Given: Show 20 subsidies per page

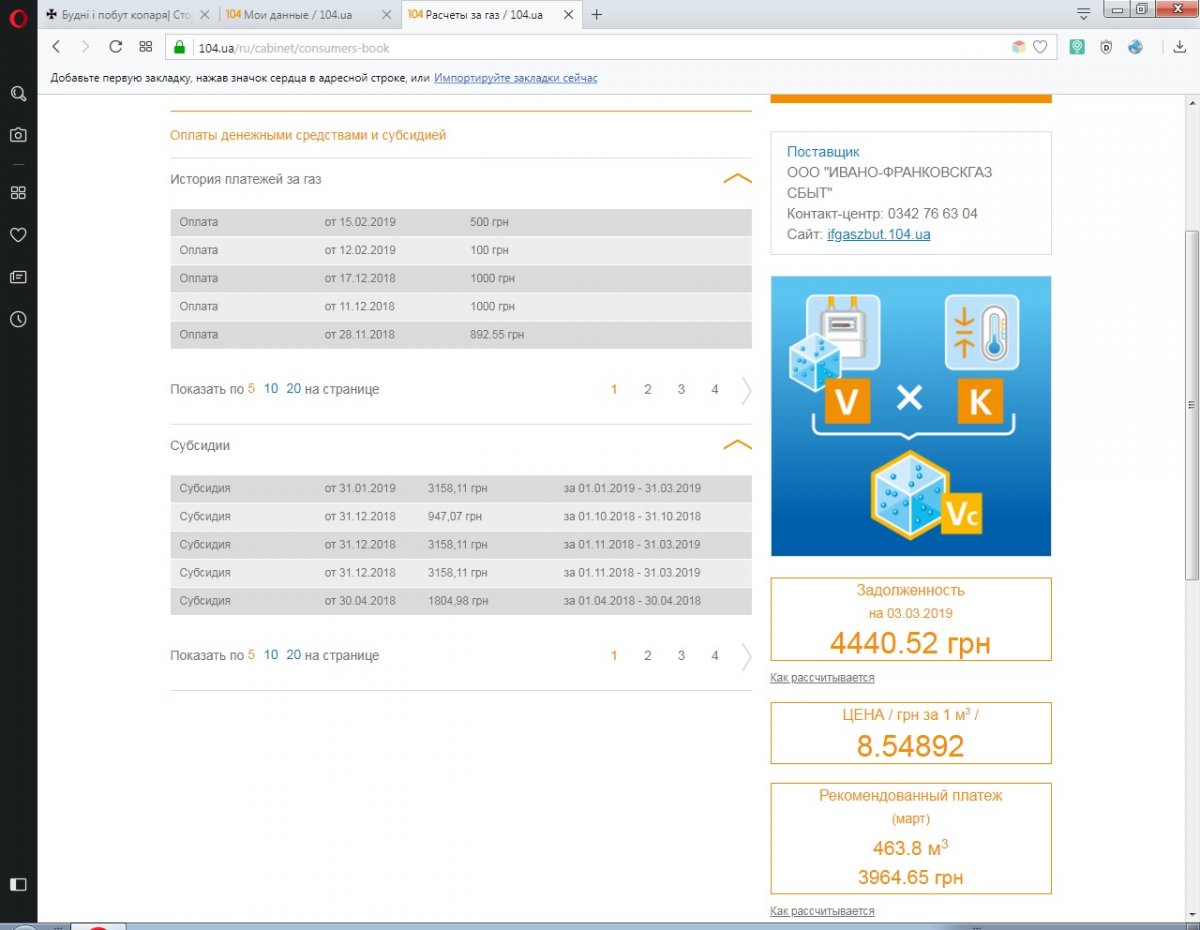Looking at the screenshot, I should [293, 655].
